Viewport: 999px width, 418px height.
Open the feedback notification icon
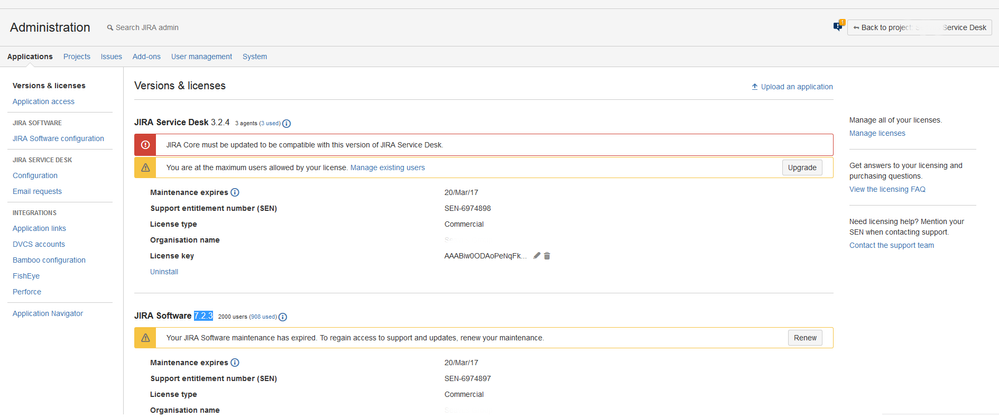(x=838, y=26)
